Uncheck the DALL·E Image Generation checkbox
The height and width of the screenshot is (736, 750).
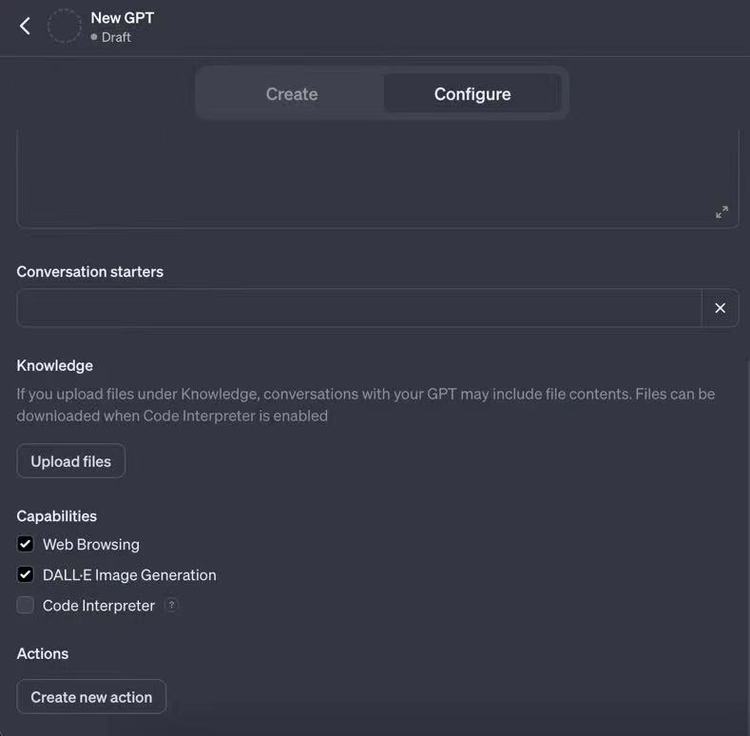25,574
